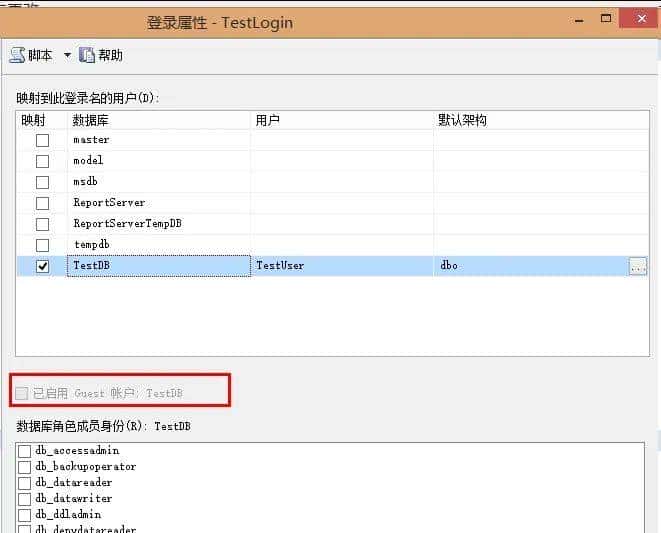Click the TestUser user cell
Screen dimensions: 661x533
342,266
